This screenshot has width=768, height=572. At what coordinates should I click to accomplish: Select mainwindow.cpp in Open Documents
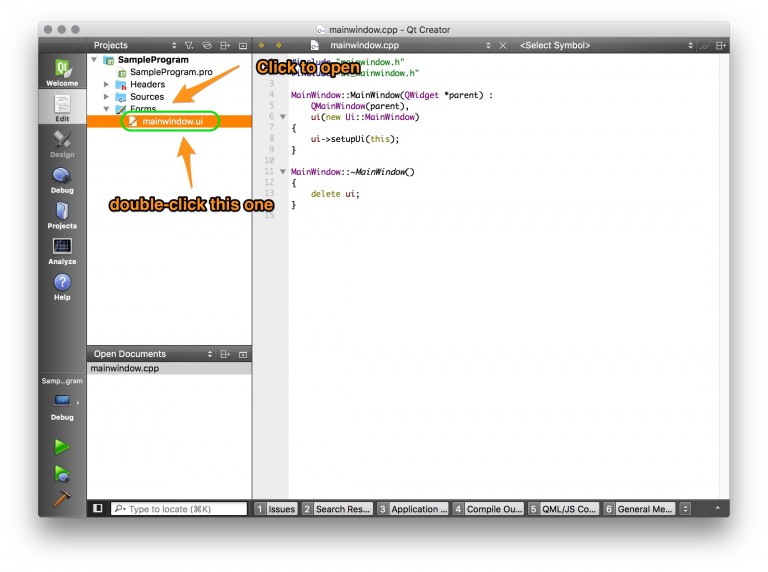click(x=169, y=368)
